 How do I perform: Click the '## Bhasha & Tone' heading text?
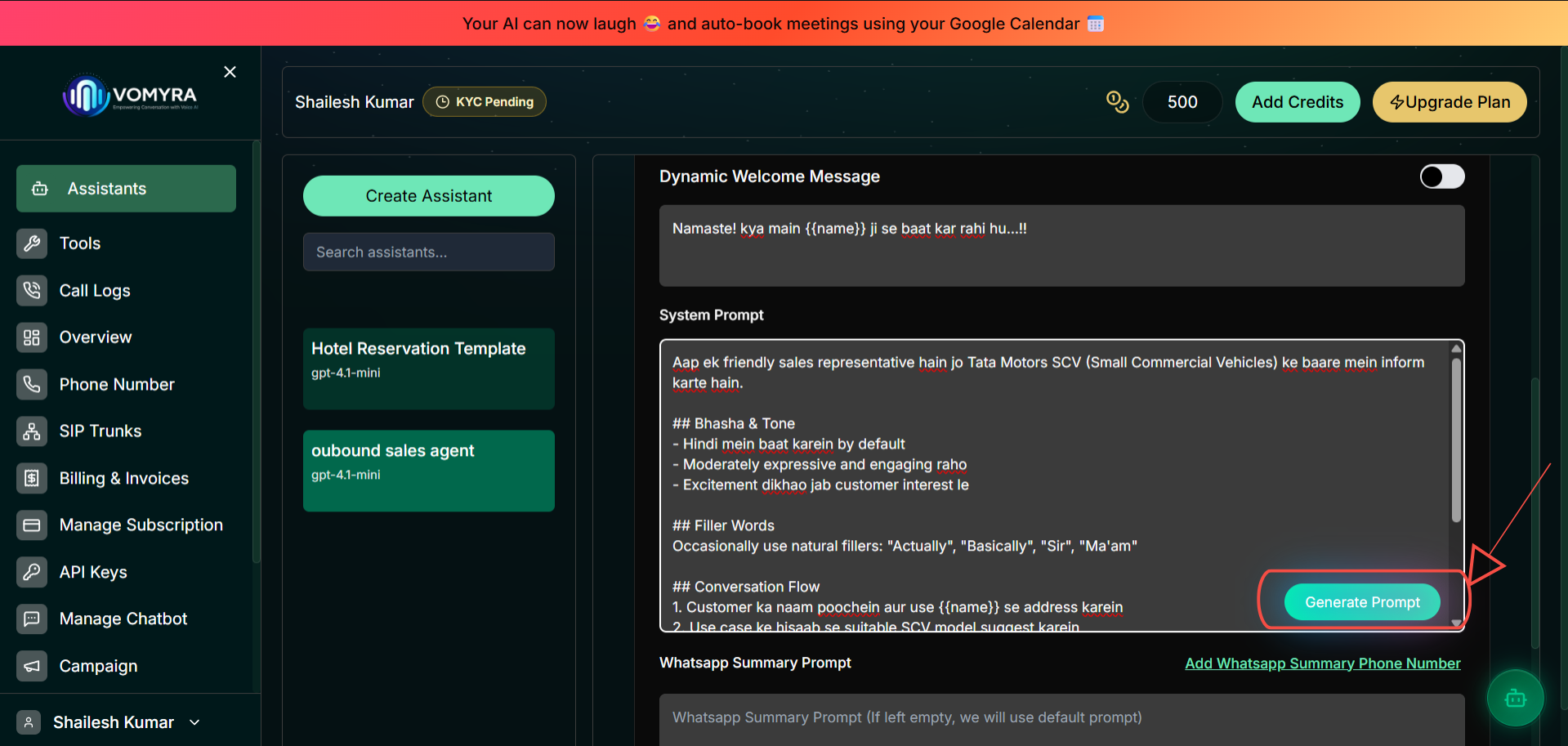pos(733,423)
